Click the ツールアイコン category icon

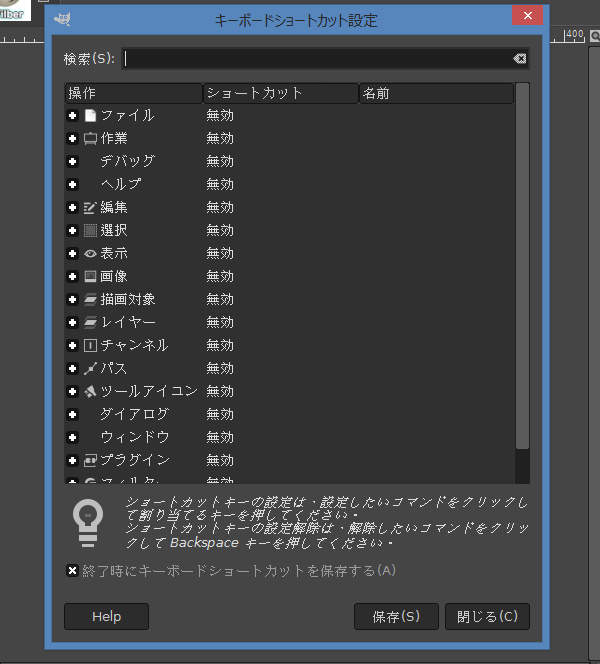90,391
